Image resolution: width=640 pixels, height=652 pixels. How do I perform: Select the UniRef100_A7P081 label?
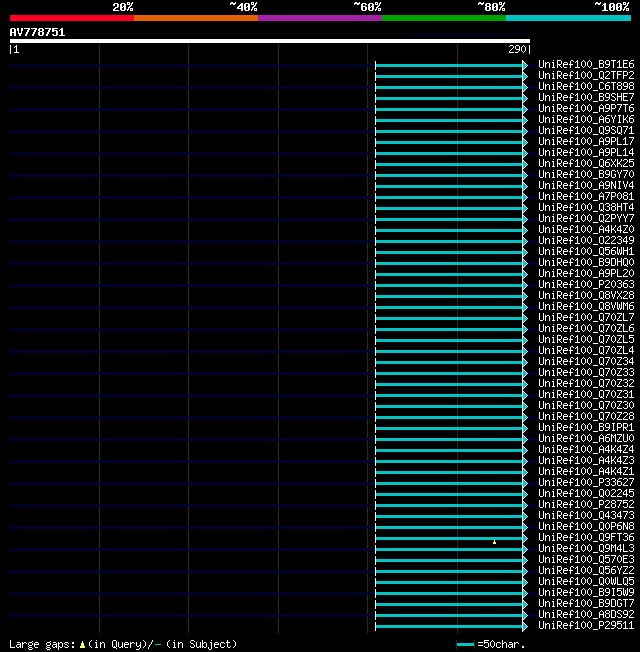click(x=586, y=196)
